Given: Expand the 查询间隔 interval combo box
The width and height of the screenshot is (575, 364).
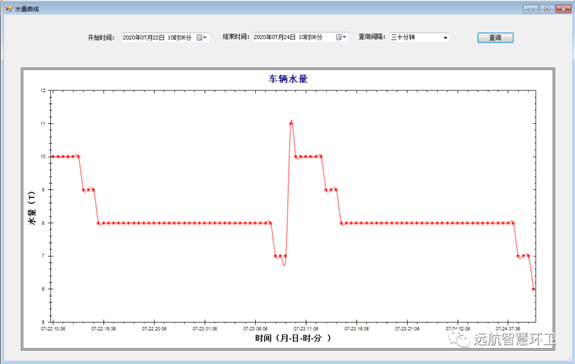Looking at the screenshot, I should (445, 37).
